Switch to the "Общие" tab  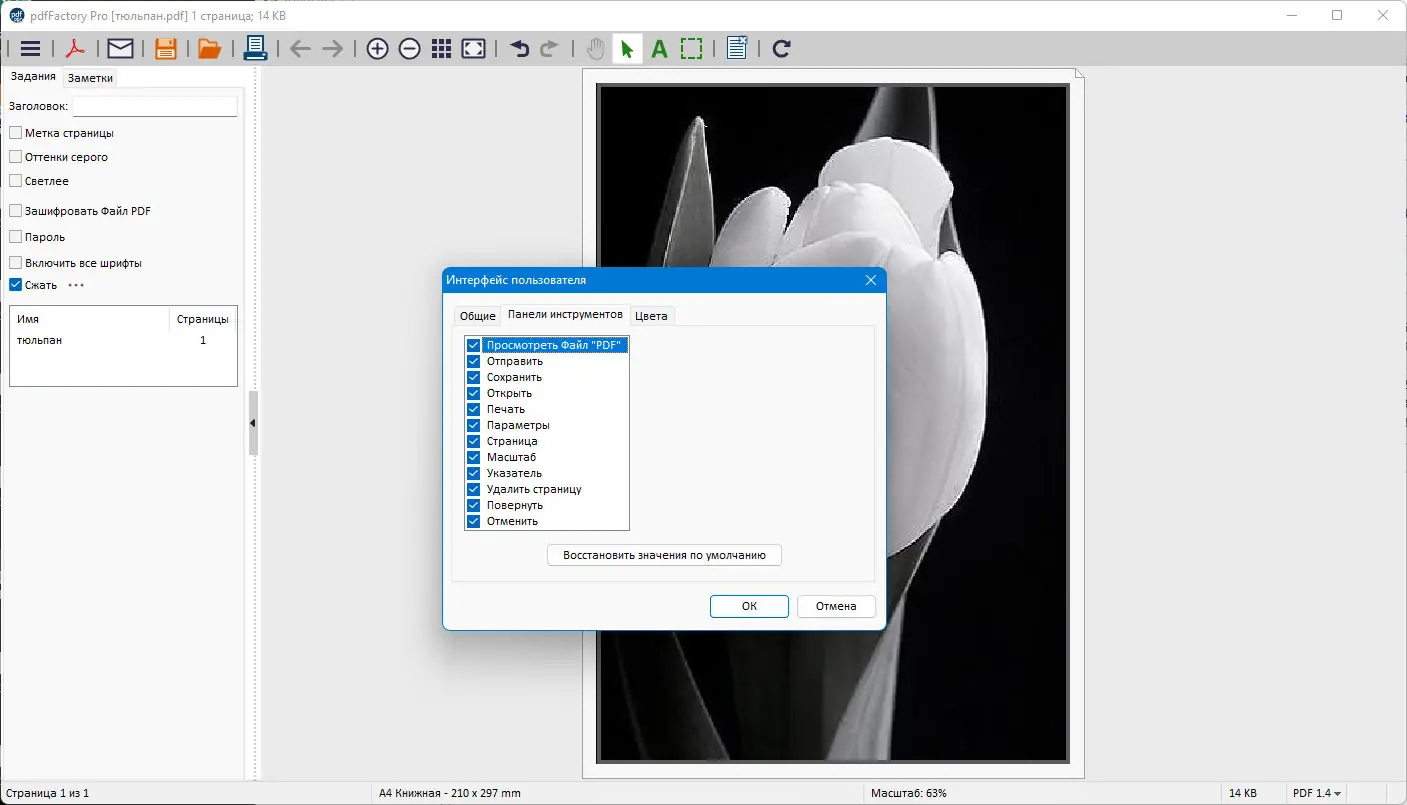(x=477, y=316)
